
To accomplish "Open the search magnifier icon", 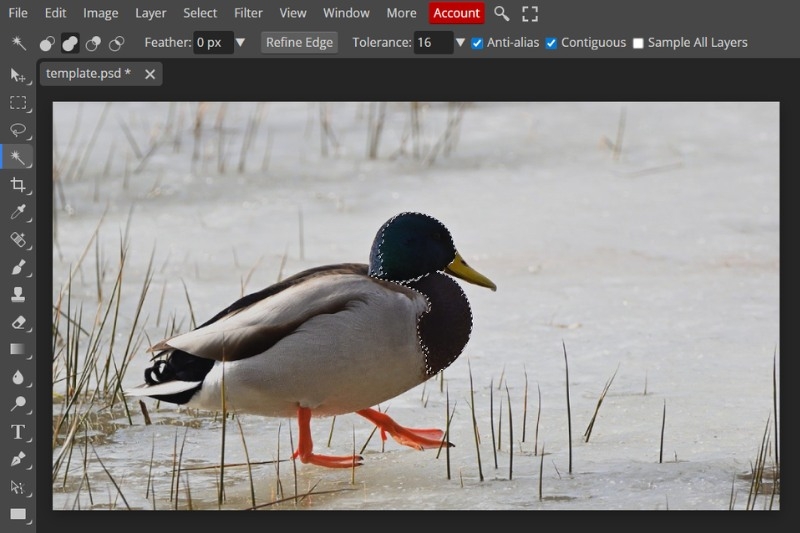I will (502, 14).
